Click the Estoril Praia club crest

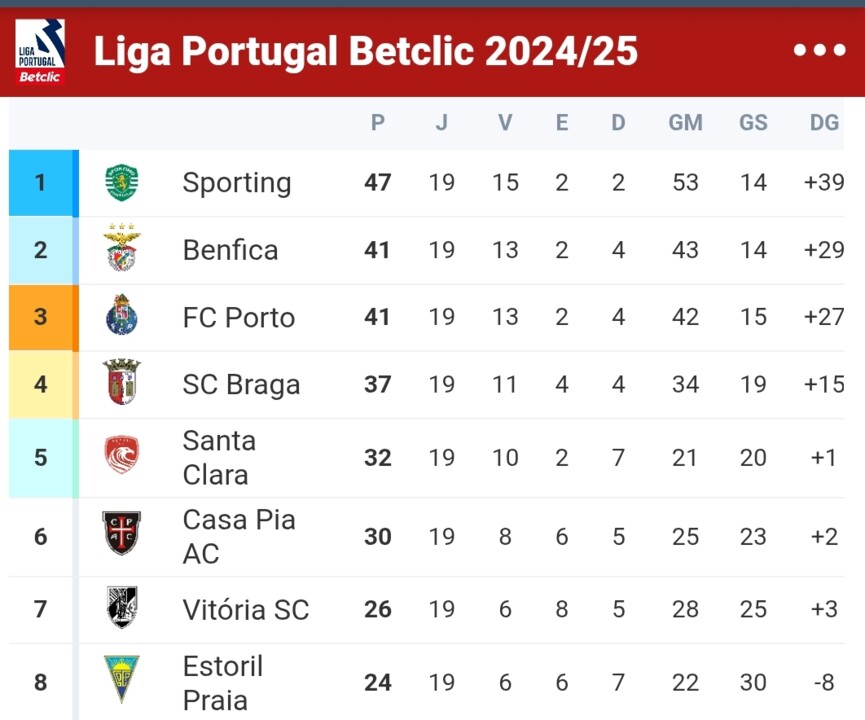tap(122, 680)
